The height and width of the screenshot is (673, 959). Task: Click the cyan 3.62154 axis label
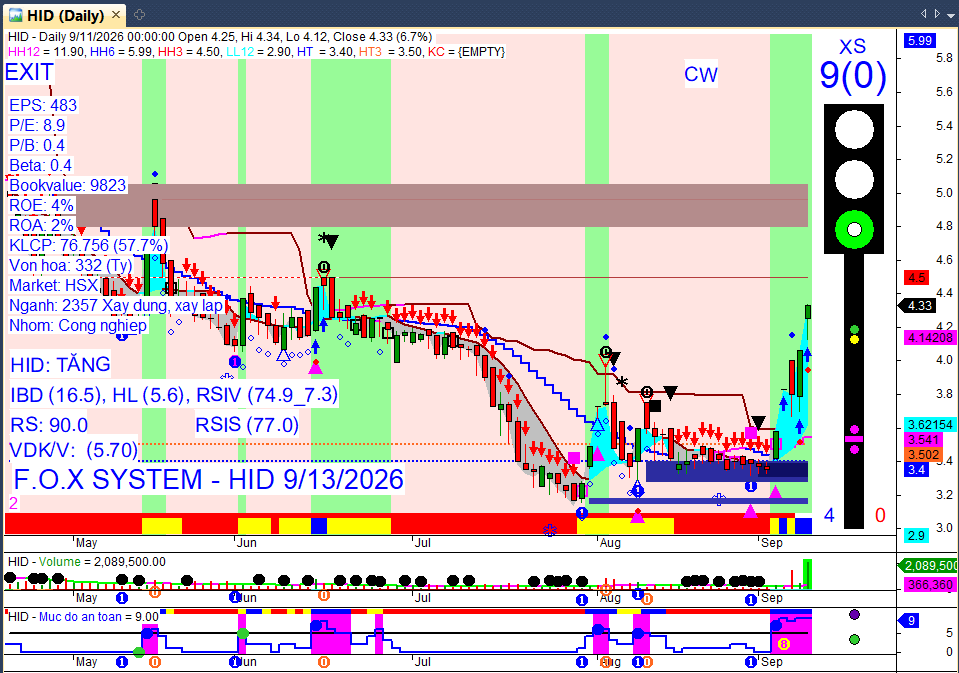(930, 425)
